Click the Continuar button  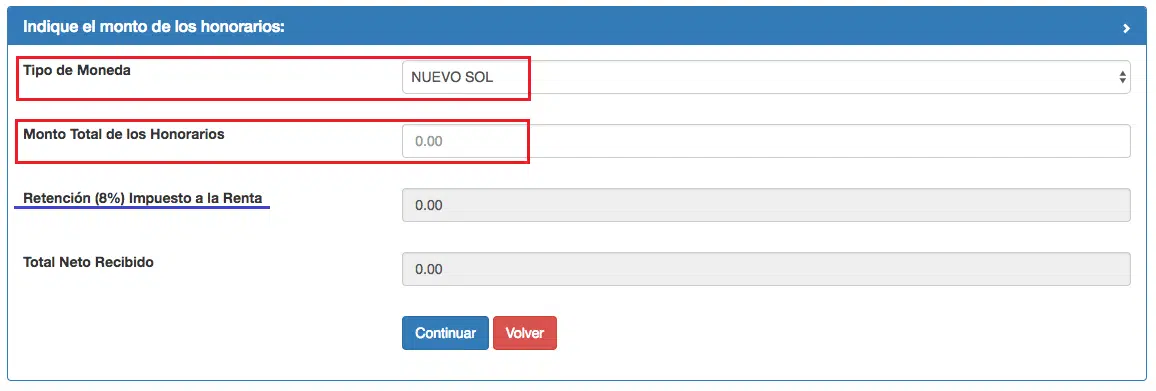(445, 333)
